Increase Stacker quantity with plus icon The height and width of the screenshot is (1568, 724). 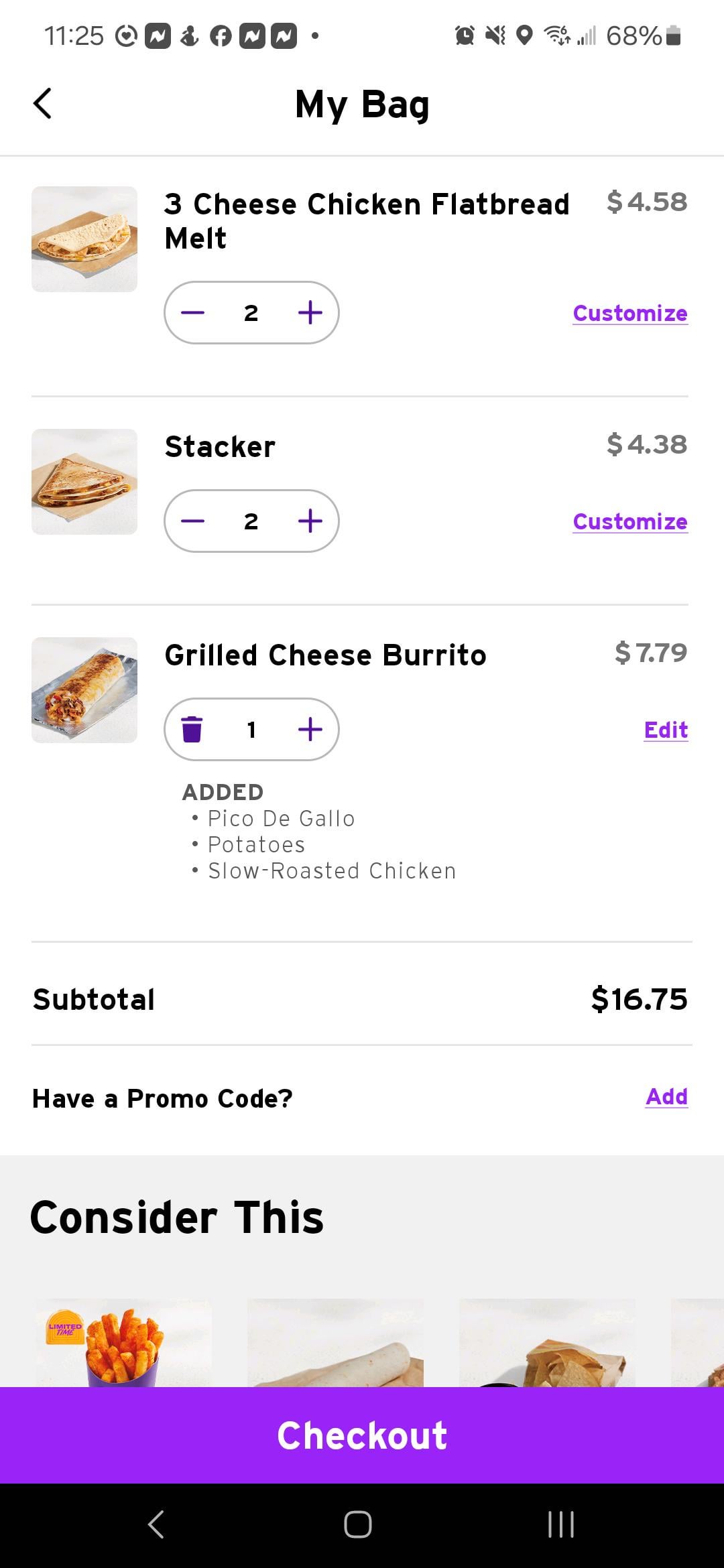(310, 521)
